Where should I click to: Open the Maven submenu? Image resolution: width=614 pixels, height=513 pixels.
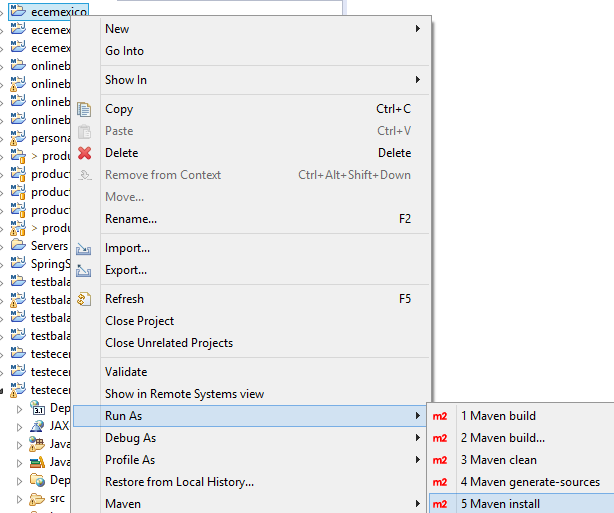123,504
